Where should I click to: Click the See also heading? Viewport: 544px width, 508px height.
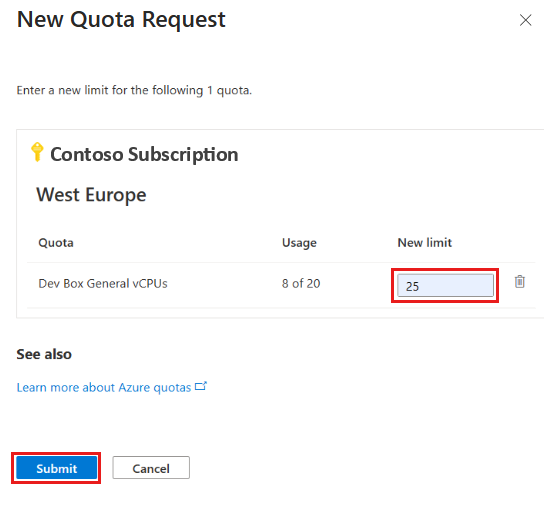44,354
